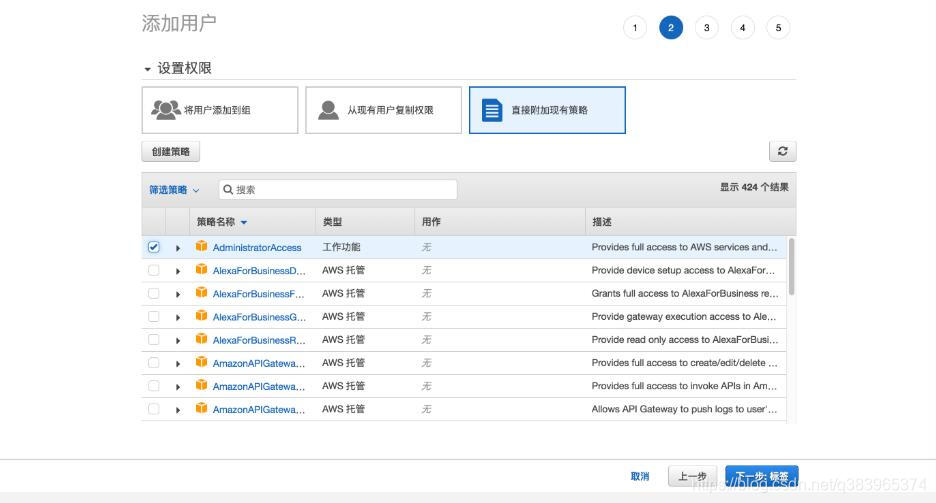Check the 'create/edit/delete' API Gateway policy checkbox
This screenshot has width=936, height=503.
pyautogui.click(x=154, y=363)
